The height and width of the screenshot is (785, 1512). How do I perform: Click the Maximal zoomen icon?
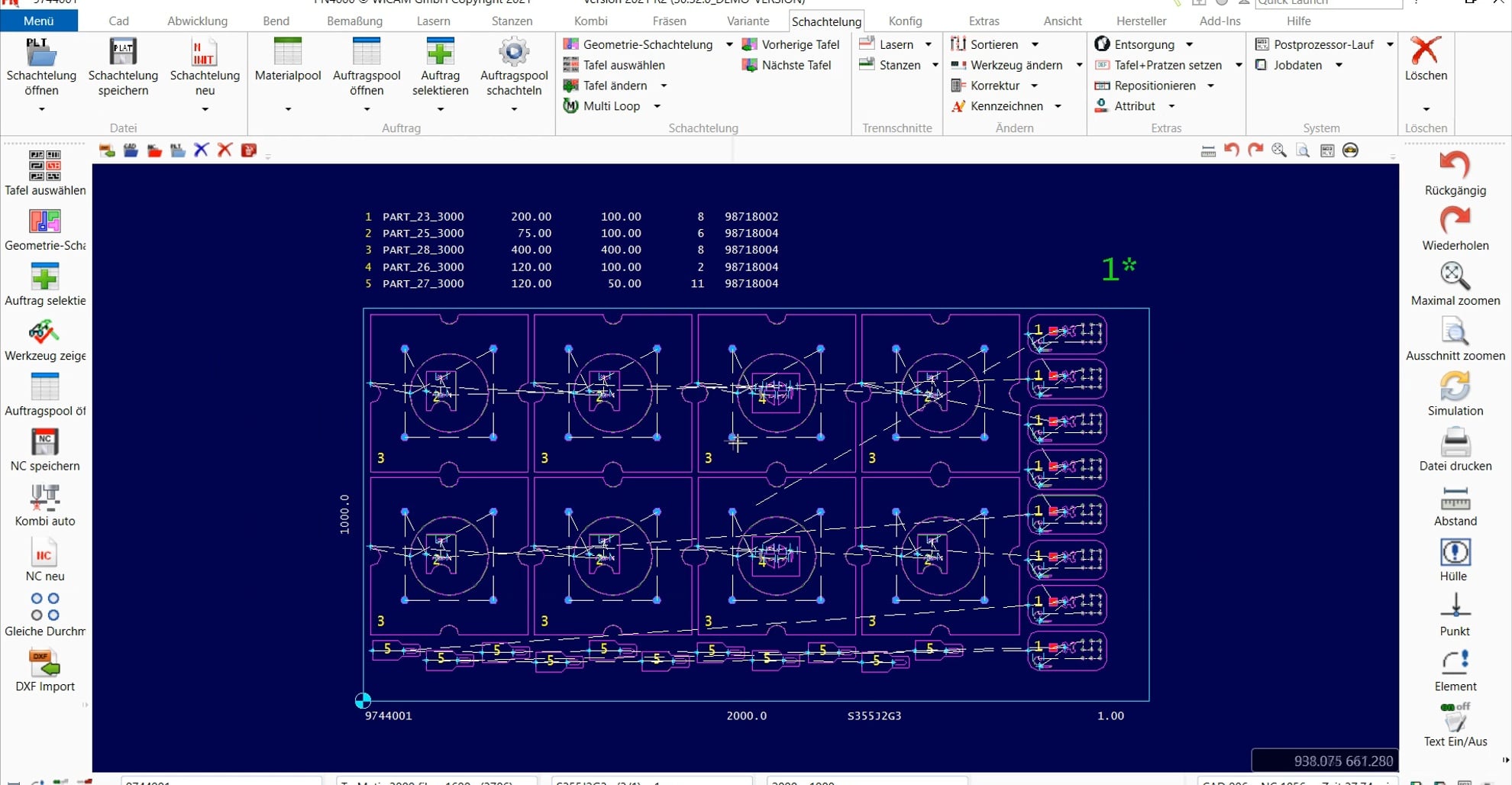click(x=1453, y=276)
